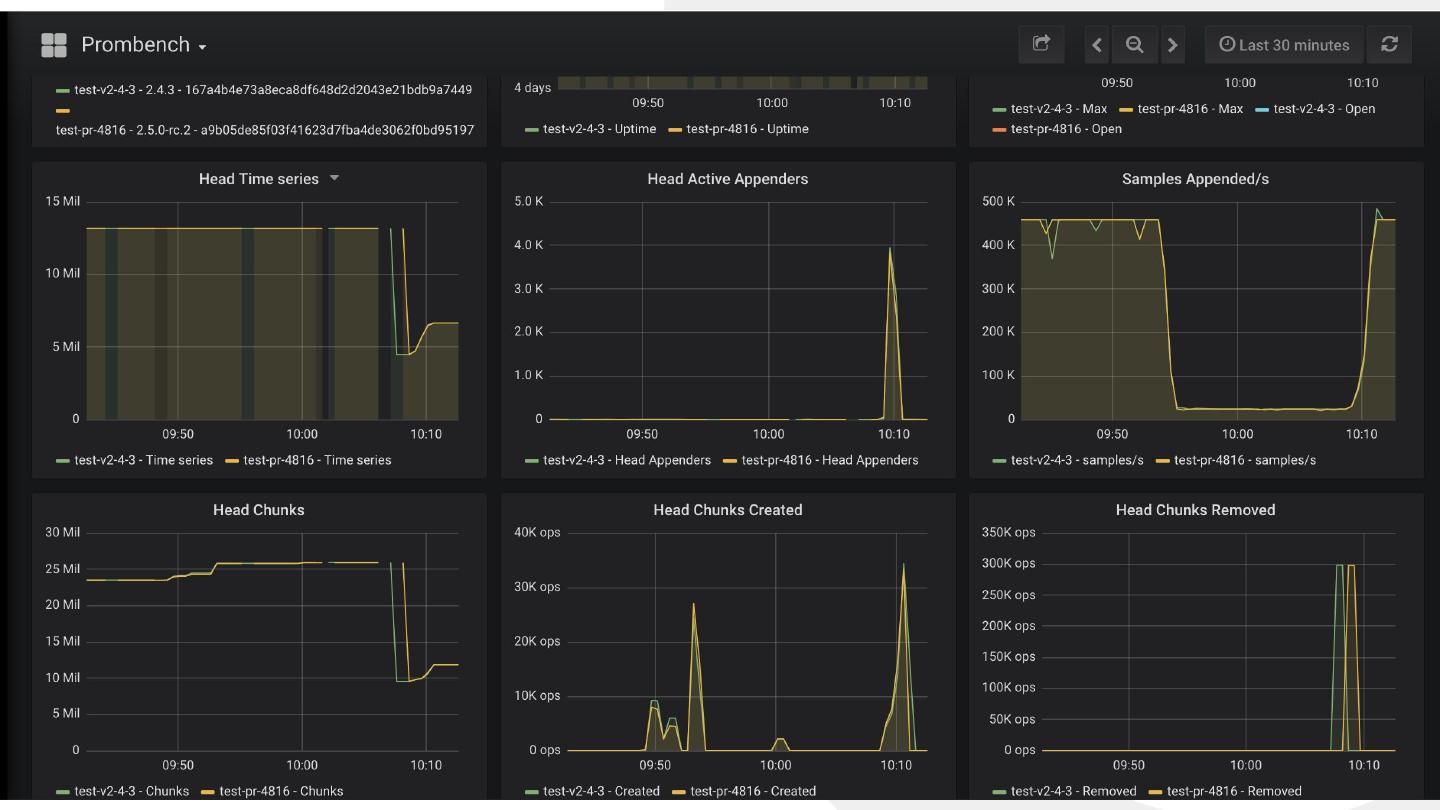Open the Head Active Appenders panel title
The image size is (1440, 810).
(x=727, y=179)
